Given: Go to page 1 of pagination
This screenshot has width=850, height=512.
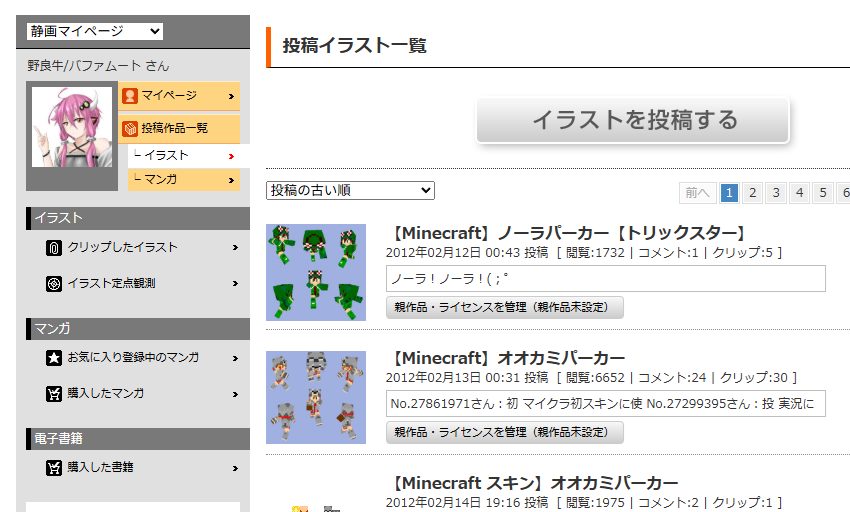Looking at the screenshot, I should (x=729, y=193).
